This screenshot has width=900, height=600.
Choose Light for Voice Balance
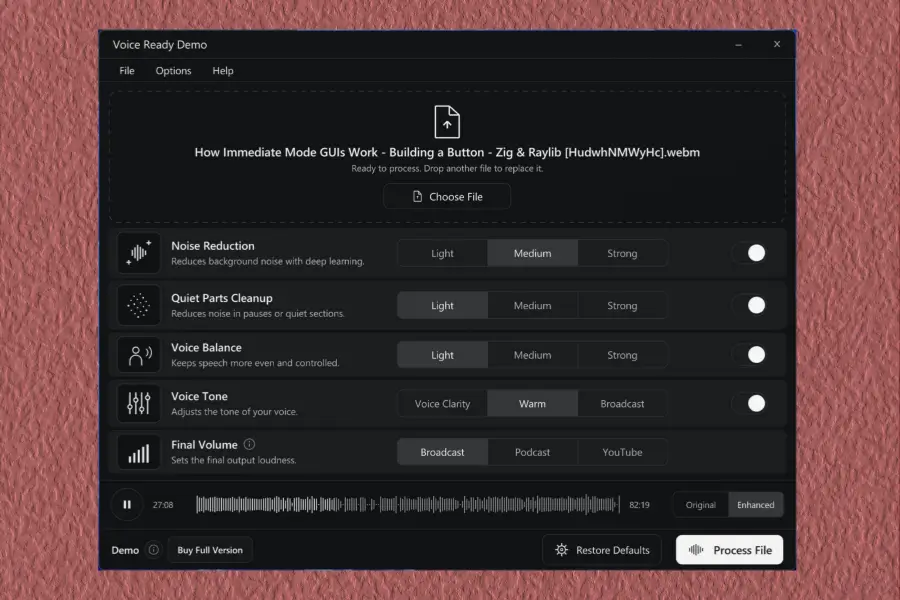click(x=443, y=355)
